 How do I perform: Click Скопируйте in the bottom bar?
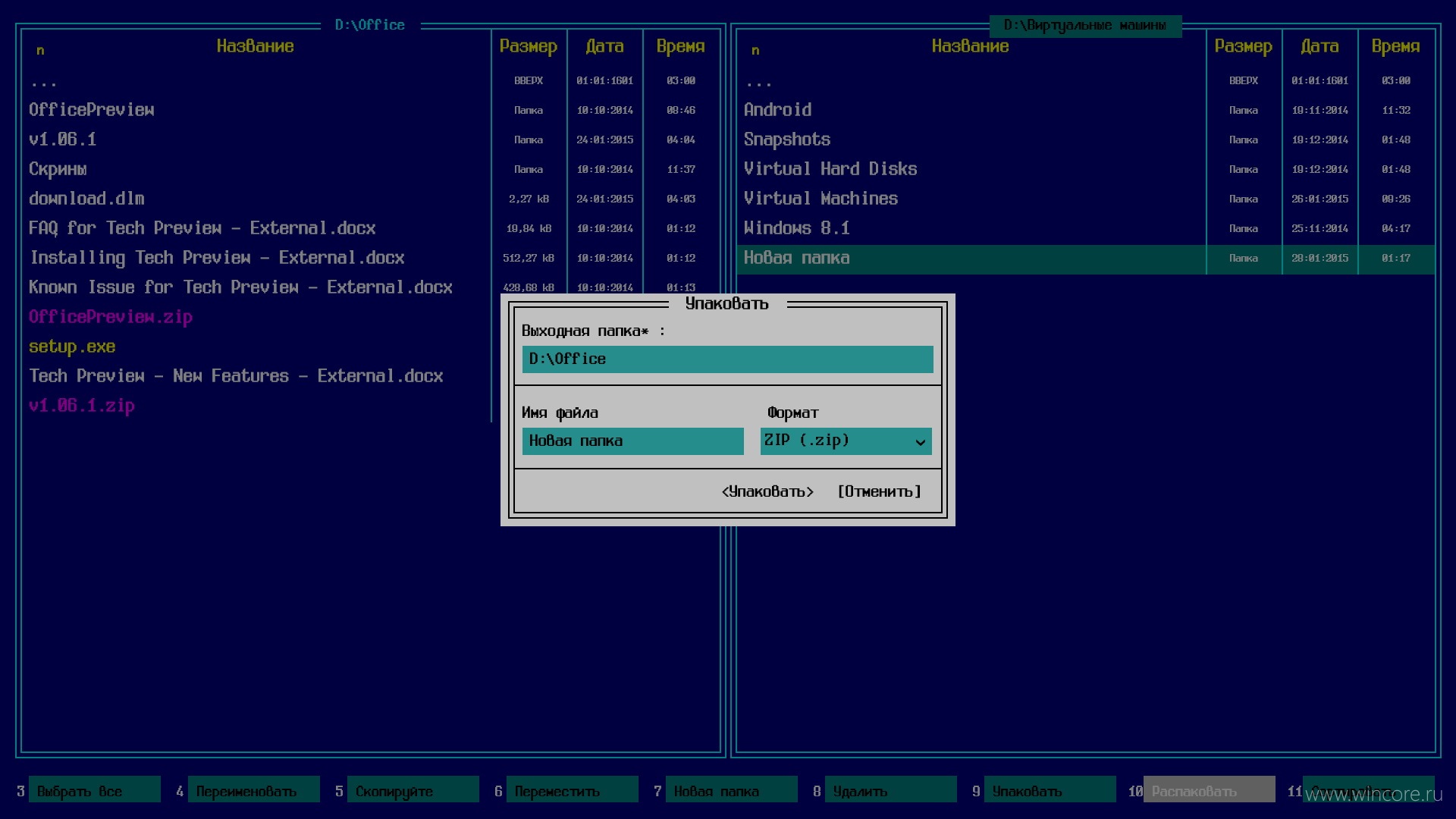click(x=413, y=789)
